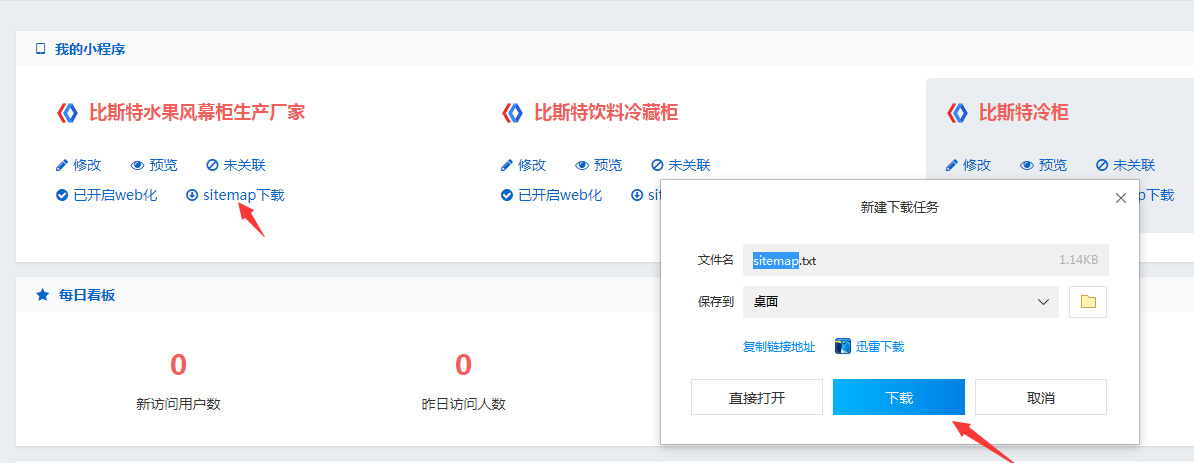The width and height of the screenshot is (1194, 463).
Task: Click 已开启web化 under 比斯特饮料冷藏柜
Action: tap(551, 195)
